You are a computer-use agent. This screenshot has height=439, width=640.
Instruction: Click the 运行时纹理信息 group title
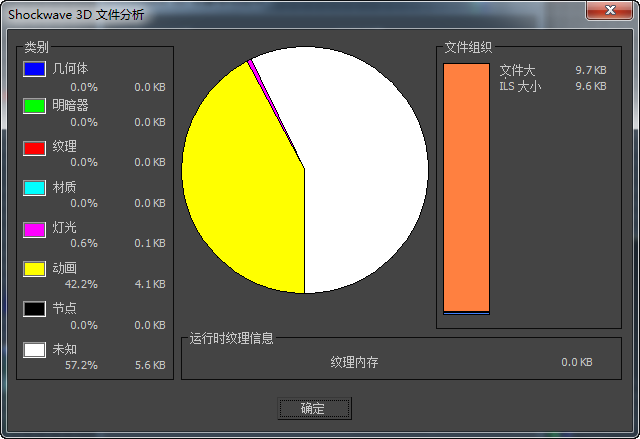pyautogui.click(x=231, y=338)
